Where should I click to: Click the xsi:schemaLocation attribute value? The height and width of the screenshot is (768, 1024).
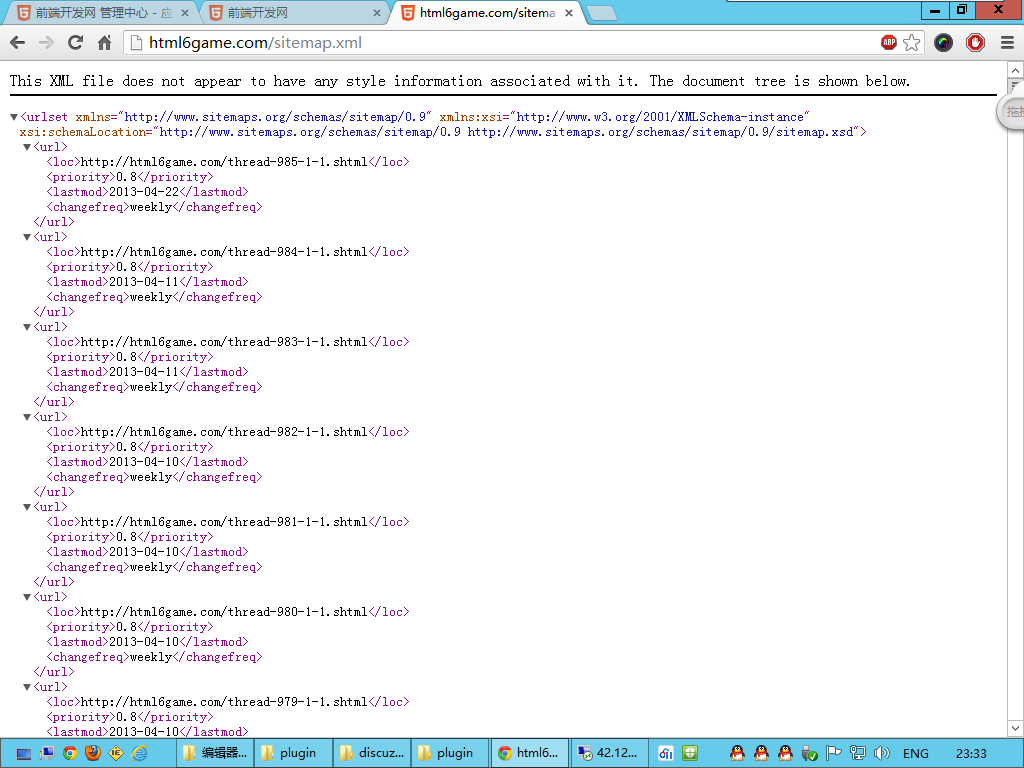506,132
